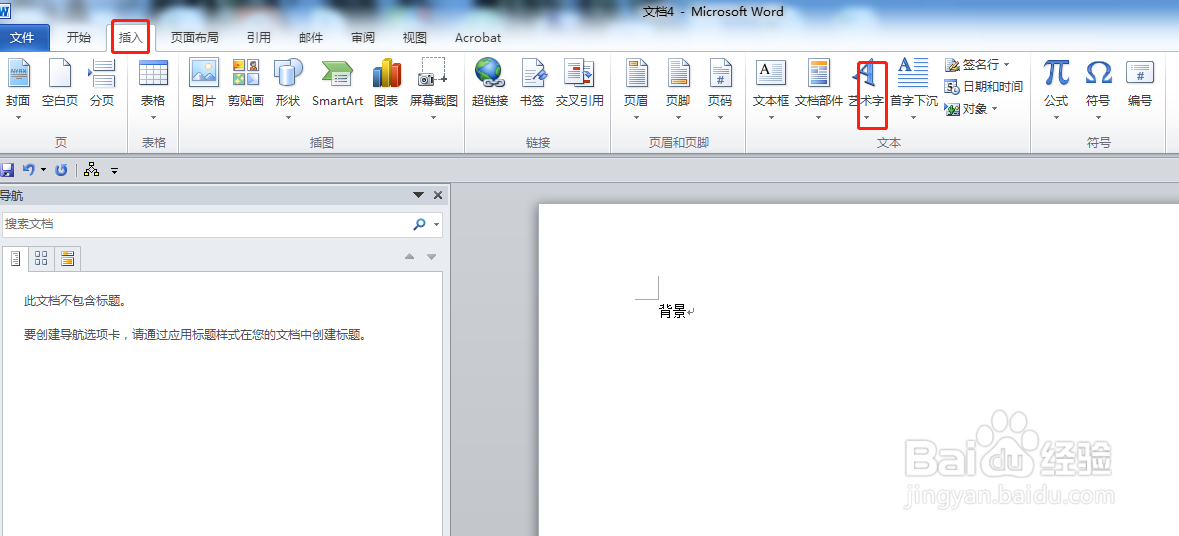Redo the last action
Screen dimensions: 1179x536
[62, 170]
